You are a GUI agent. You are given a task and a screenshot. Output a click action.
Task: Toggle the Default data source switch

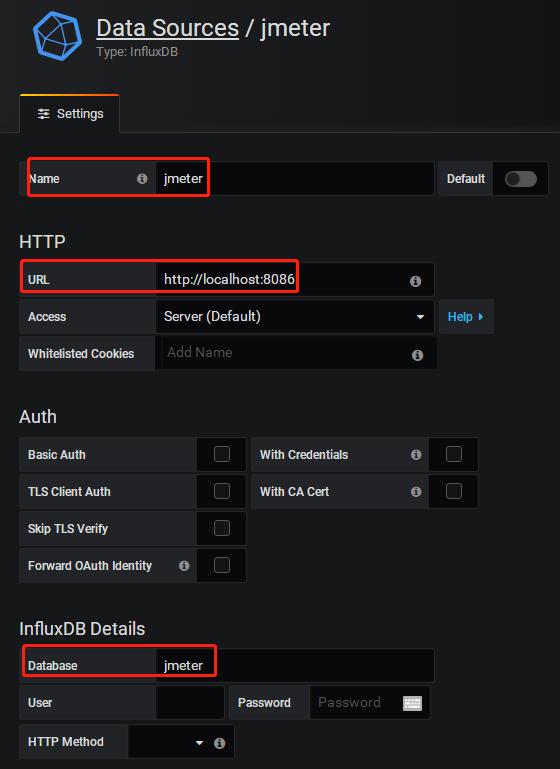pos(521,179)
